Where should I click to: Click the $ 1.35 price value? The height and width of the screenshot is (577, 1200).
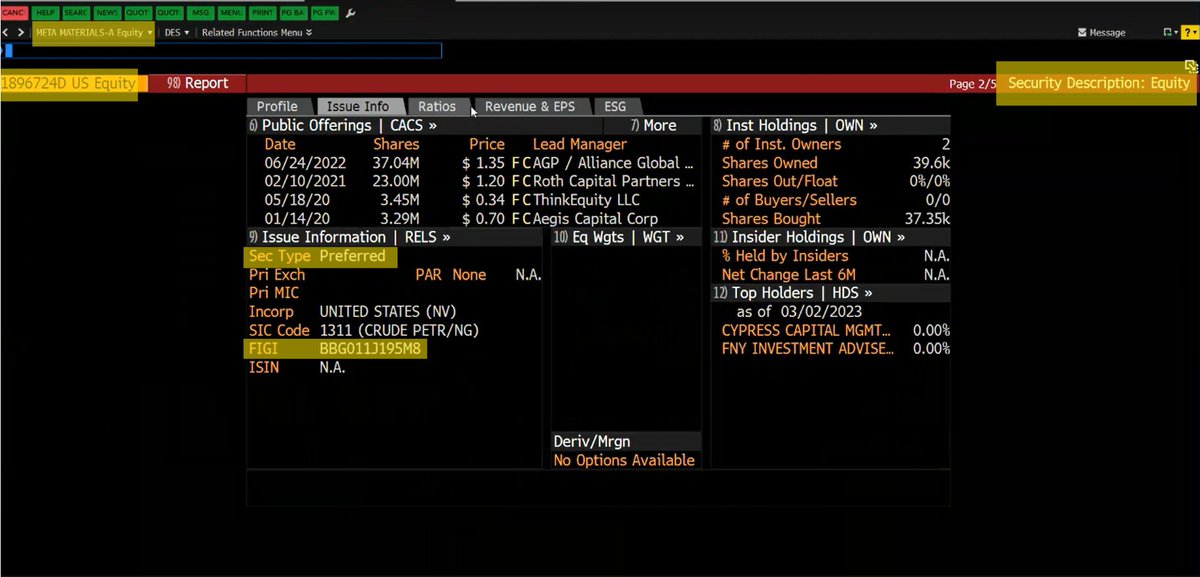point(484,163)
